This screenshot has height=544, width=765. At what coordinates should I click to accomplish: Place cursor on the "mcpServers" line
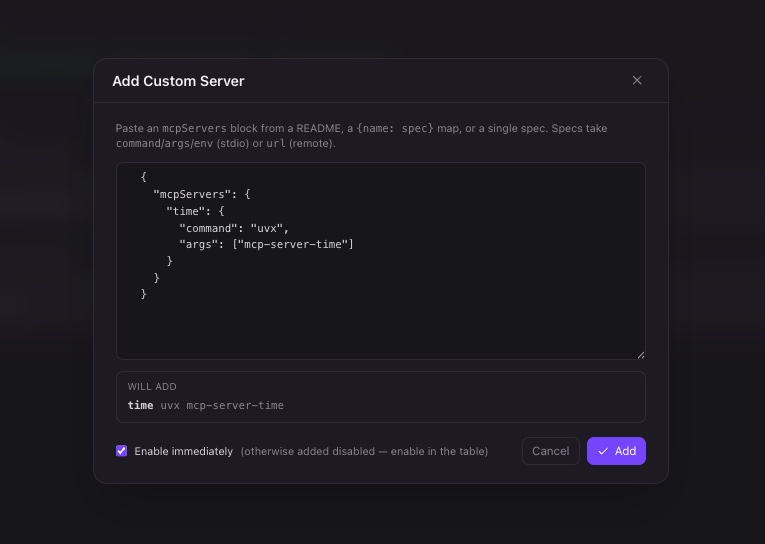pos(201,194)
